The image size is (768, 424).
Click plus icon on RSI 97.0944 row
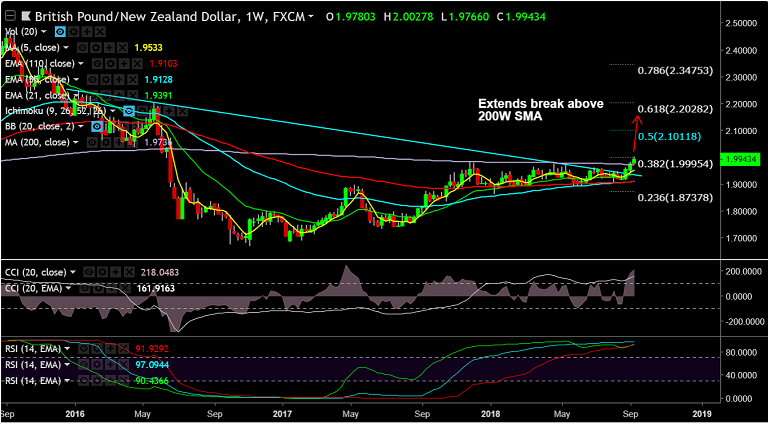pyautogui.click(x=110, y=365)
